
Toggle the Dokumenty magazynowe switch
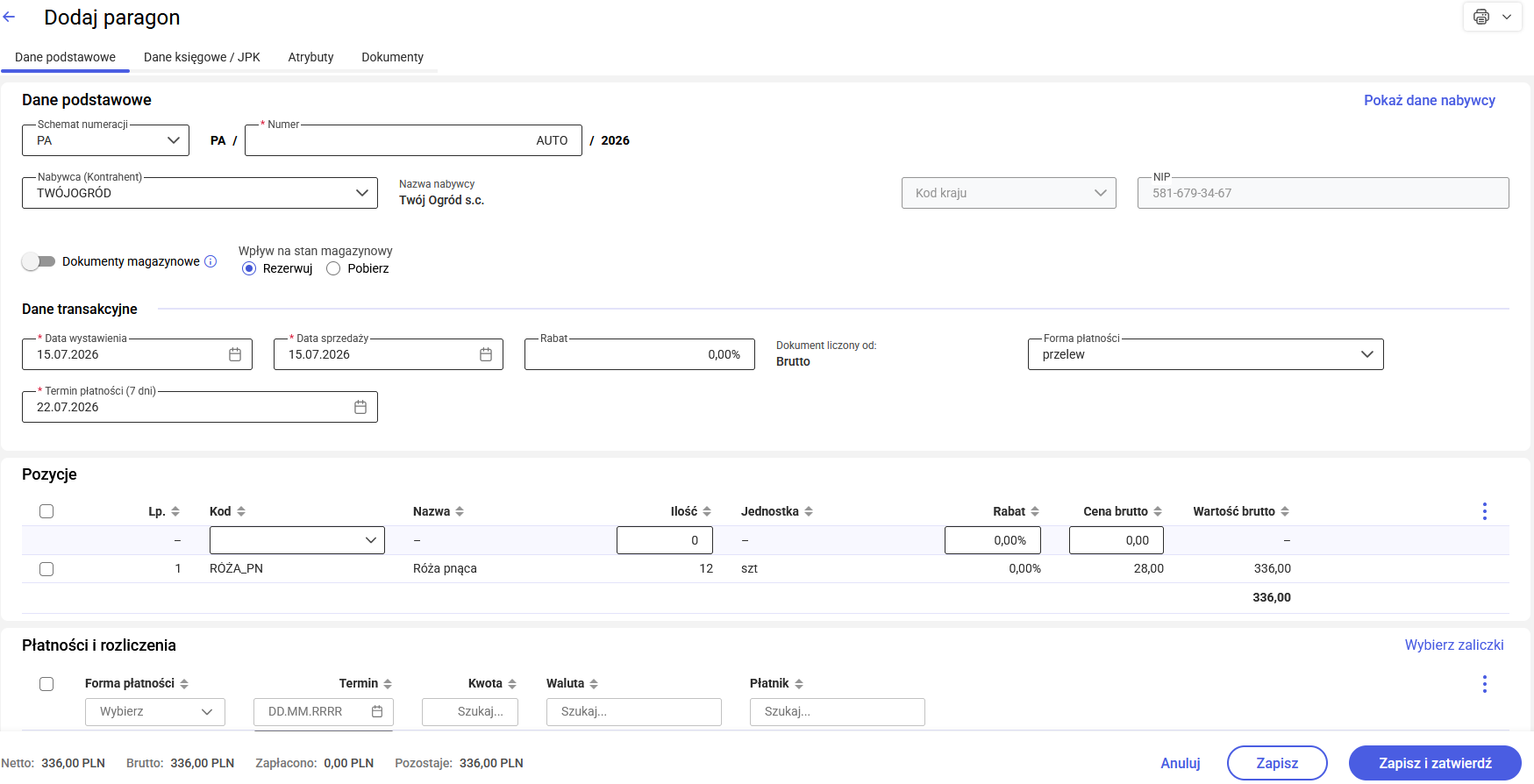coord(39,261)
